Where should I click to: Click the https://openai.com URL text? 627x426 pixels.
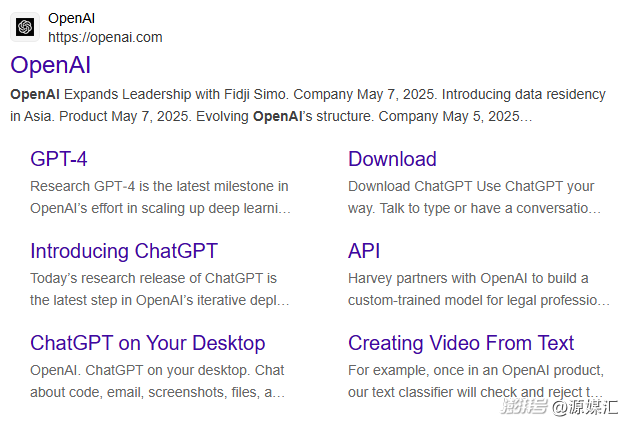point(105,37)
